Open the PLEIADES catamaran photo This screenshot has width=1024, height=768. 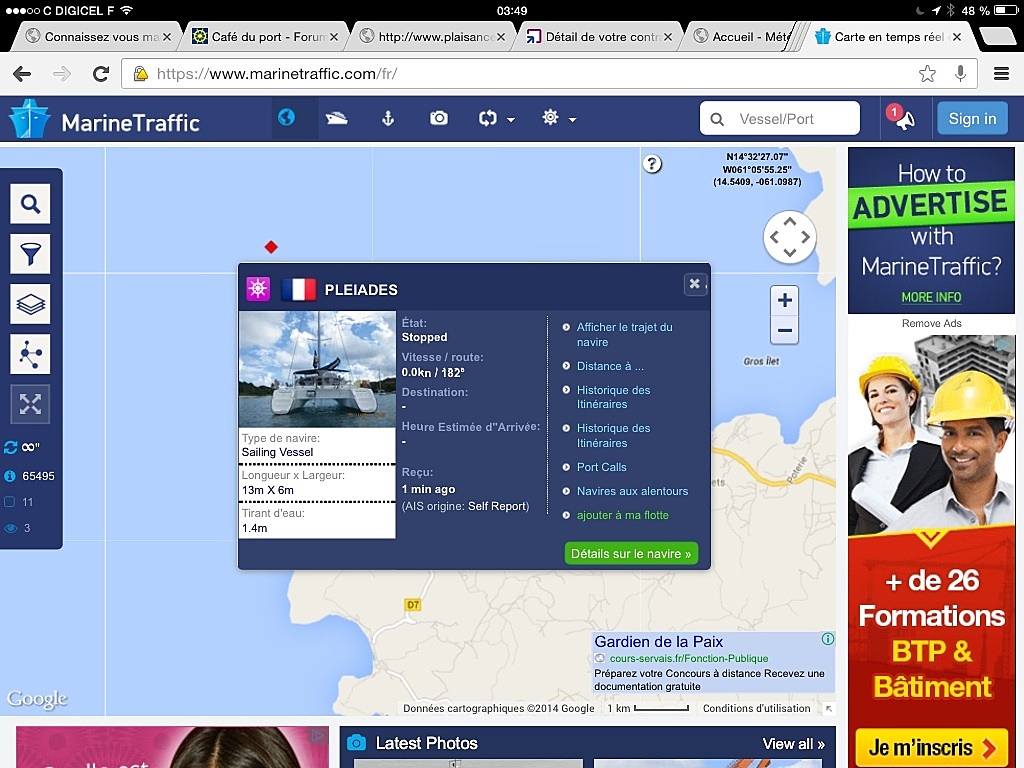click(317, 369)
